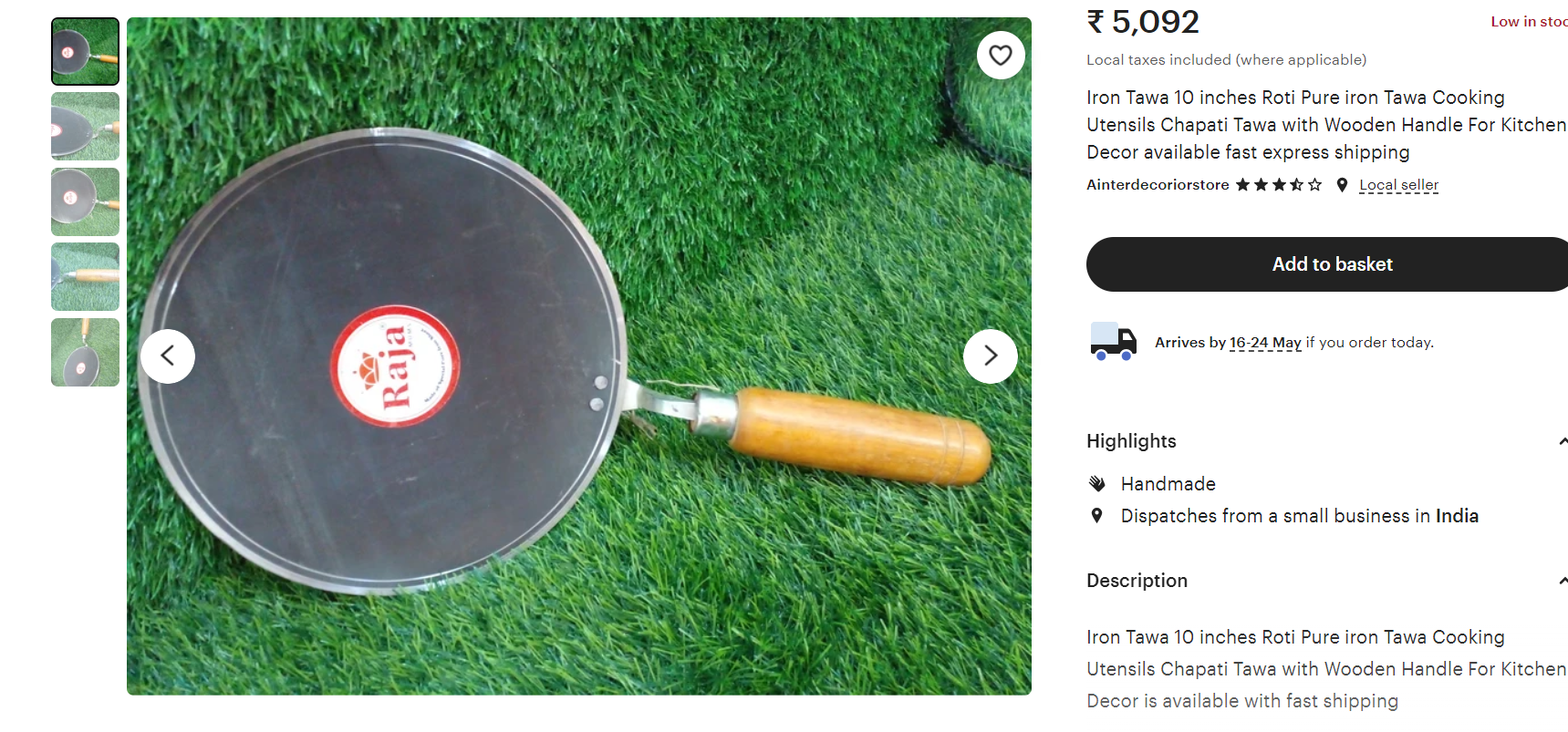Click the delivery truck icon
Screen dimensions: 1568x732
(1114, 342)
